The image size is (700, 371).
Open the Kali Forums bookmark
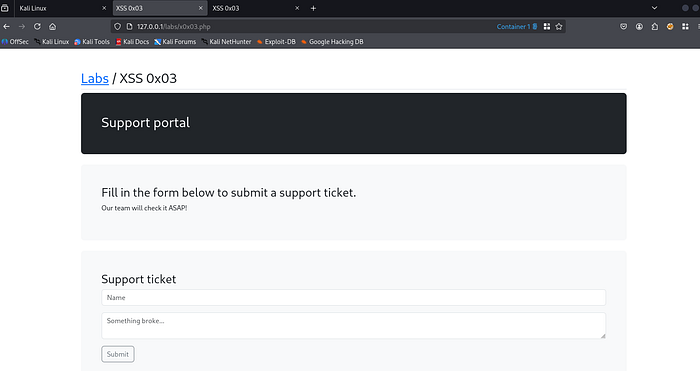click(x=175, y=42)
